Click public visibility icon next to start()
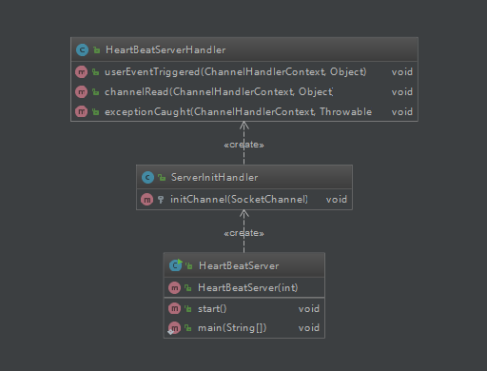This screenshot has height=371, width=487. pyautogui.click(x=188, y=309)
